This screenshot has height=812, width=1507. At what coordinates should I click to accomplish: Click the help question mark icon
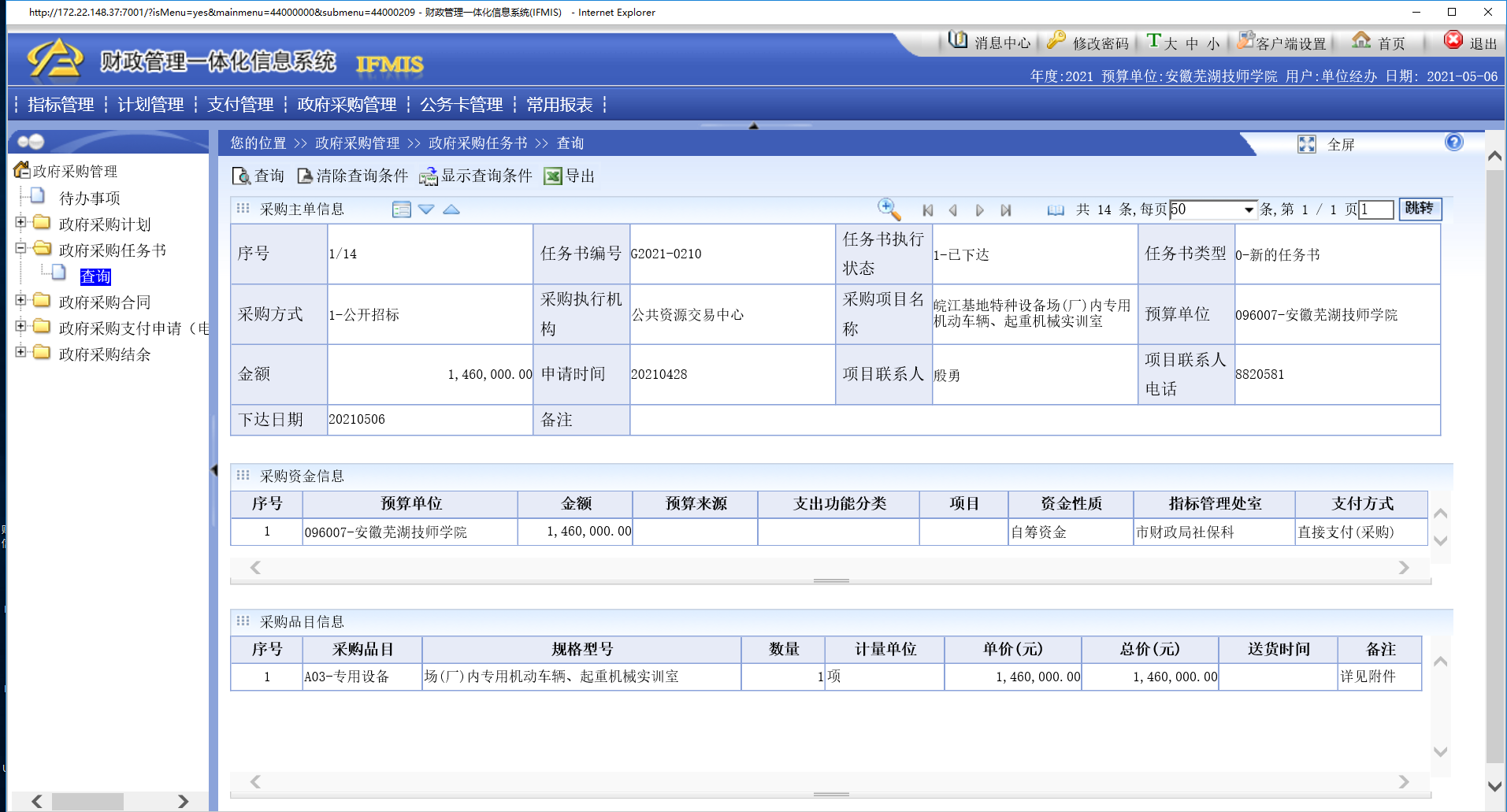1453,143
